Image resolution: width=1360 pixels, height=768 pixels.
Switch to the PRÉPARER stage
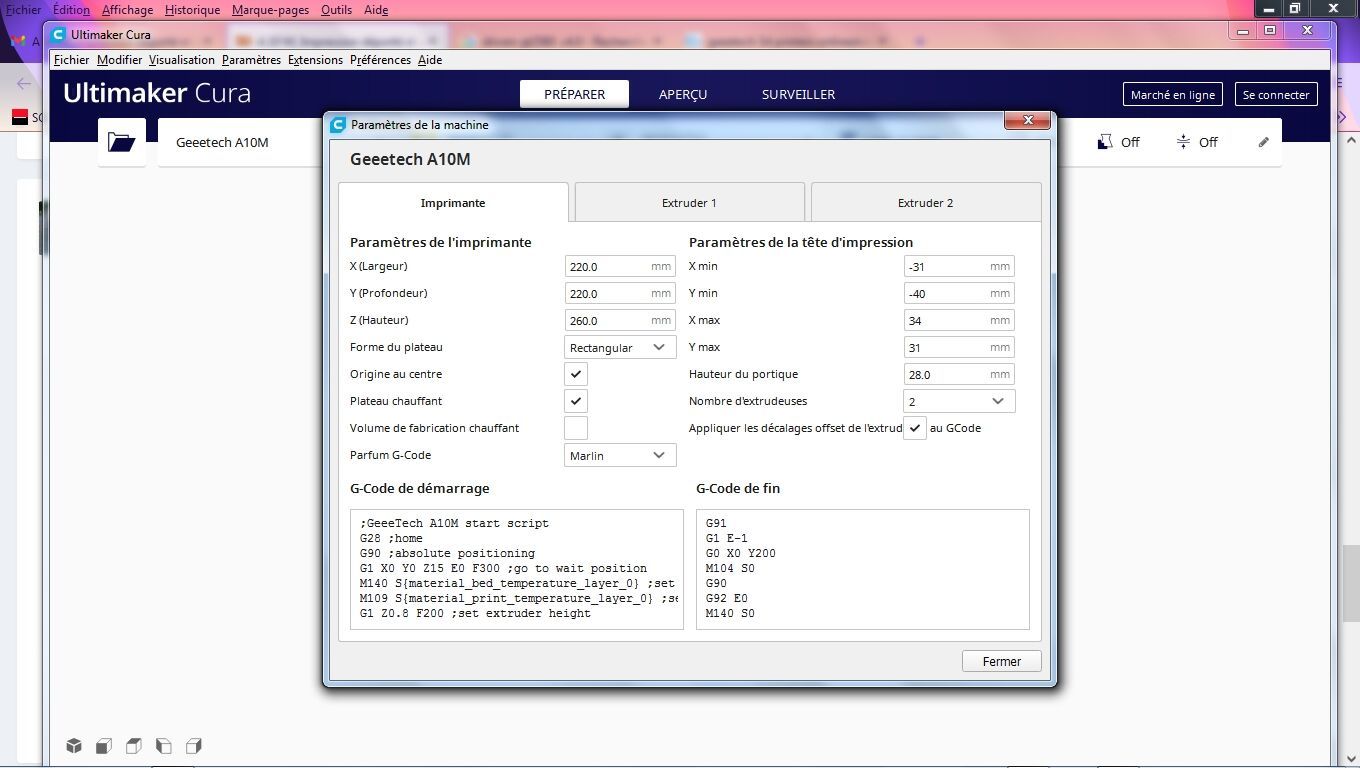[574, 94]
